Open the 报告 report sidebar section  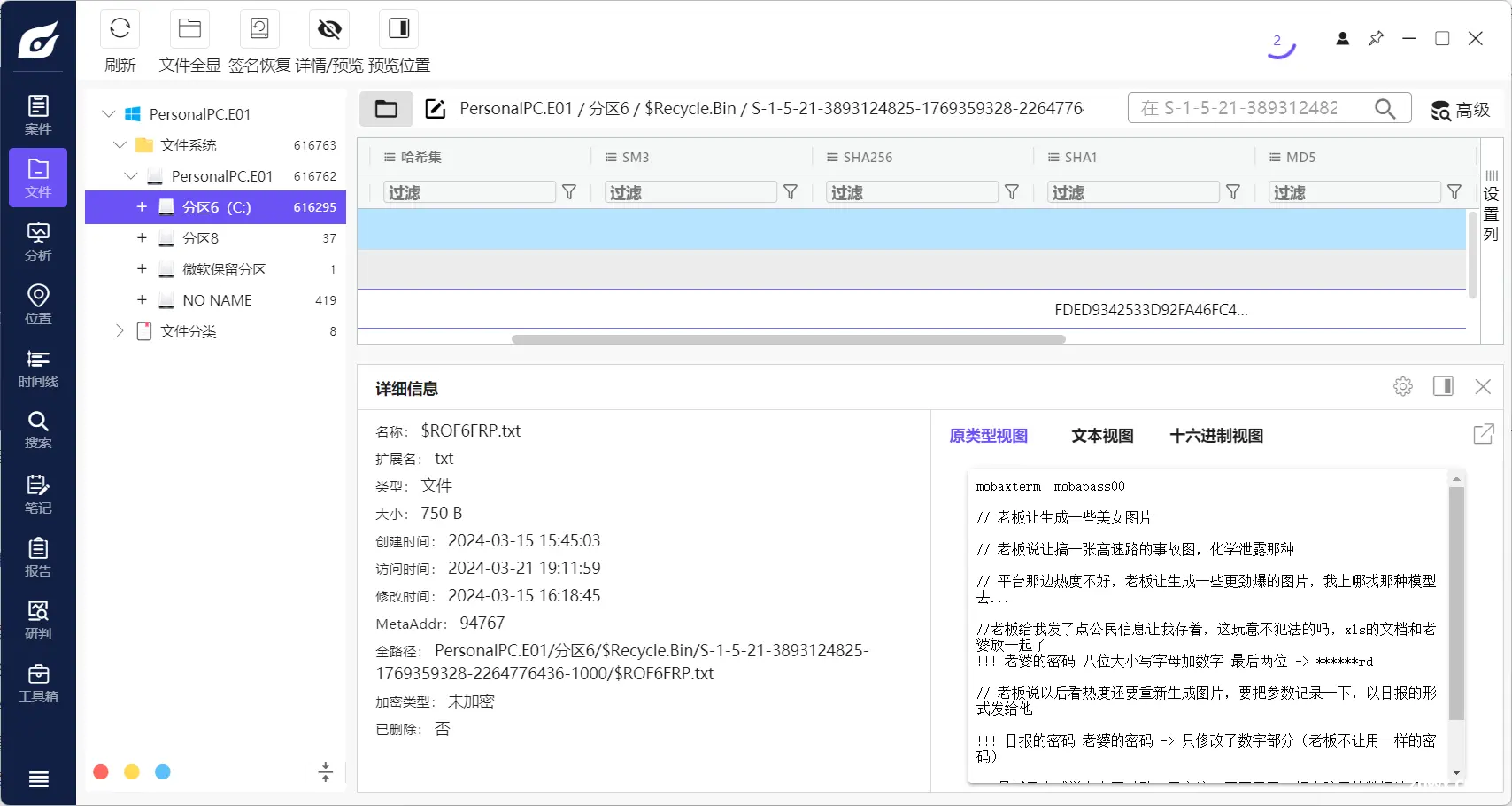[38, 557]
